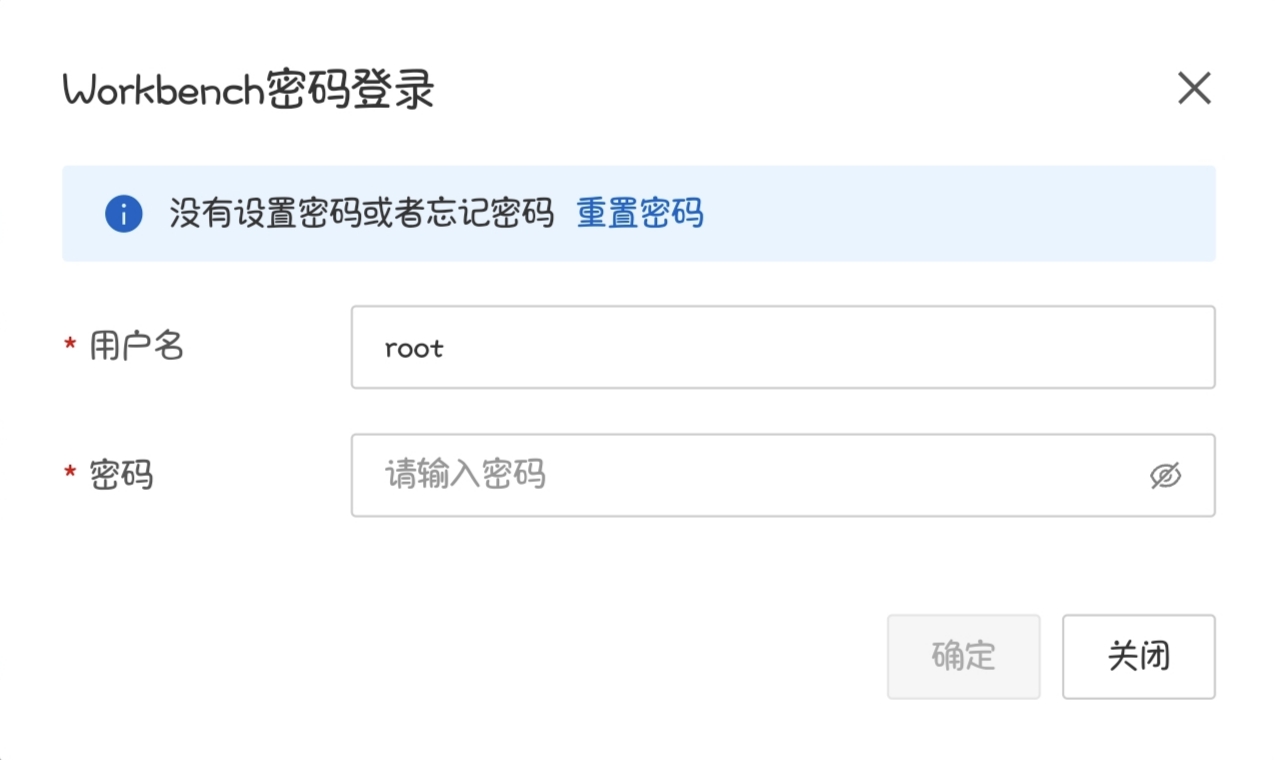Screen dimensions: 1275x760
Task: Place cursor on the root username text
Action: coord(414,348)
